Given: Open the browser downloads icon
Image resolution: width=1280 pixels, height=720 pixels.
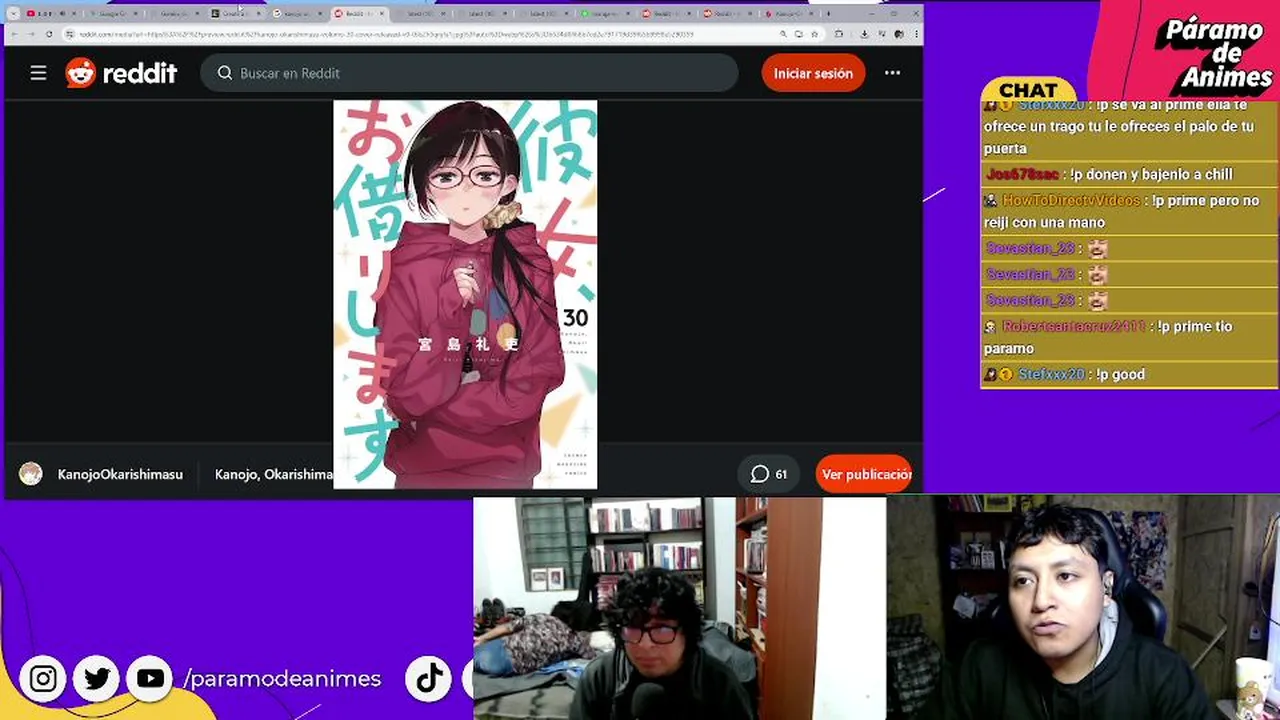Looking at the screenshot, I should click(x=866, y=34).
